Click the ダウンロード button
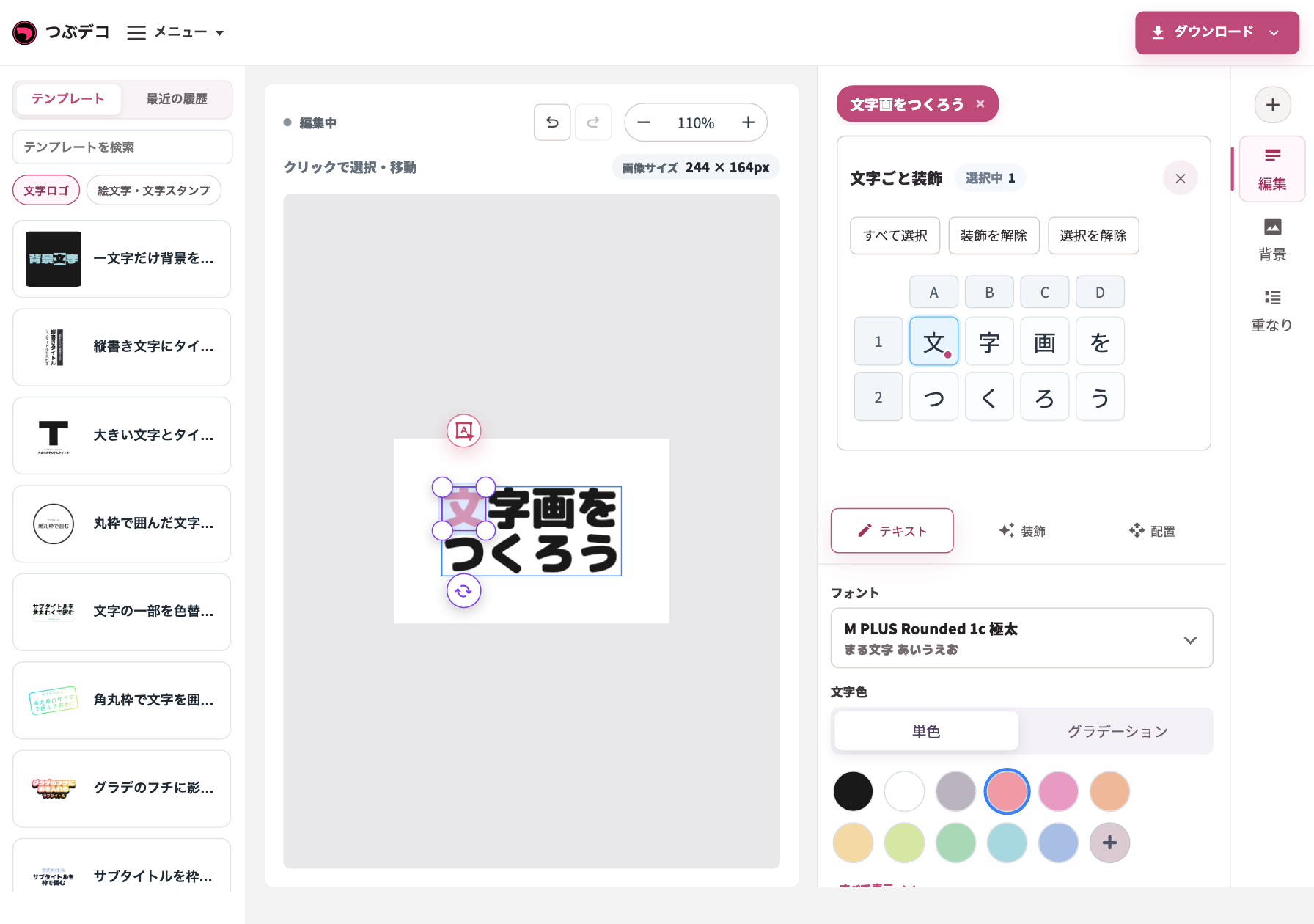Viewport: 1314px width, 924px height. point(1217,32)
